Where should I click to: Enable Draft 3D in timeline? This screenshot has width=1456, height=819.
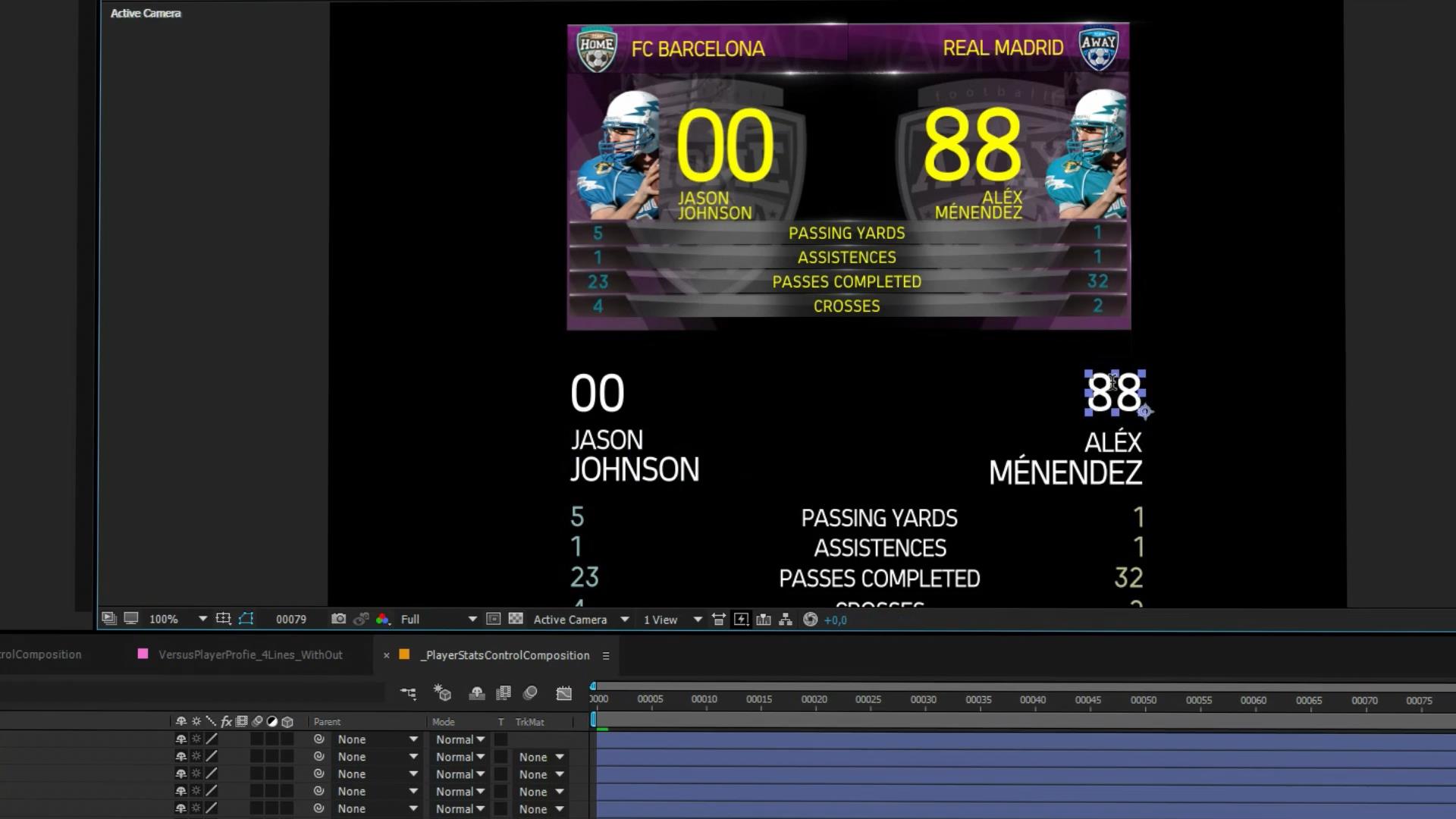click(x=442, y=692)
